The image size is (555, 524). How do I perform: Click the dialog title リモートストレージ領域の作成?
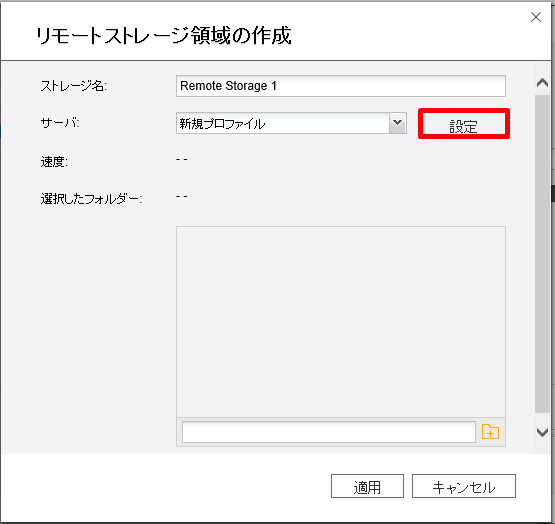164,35
